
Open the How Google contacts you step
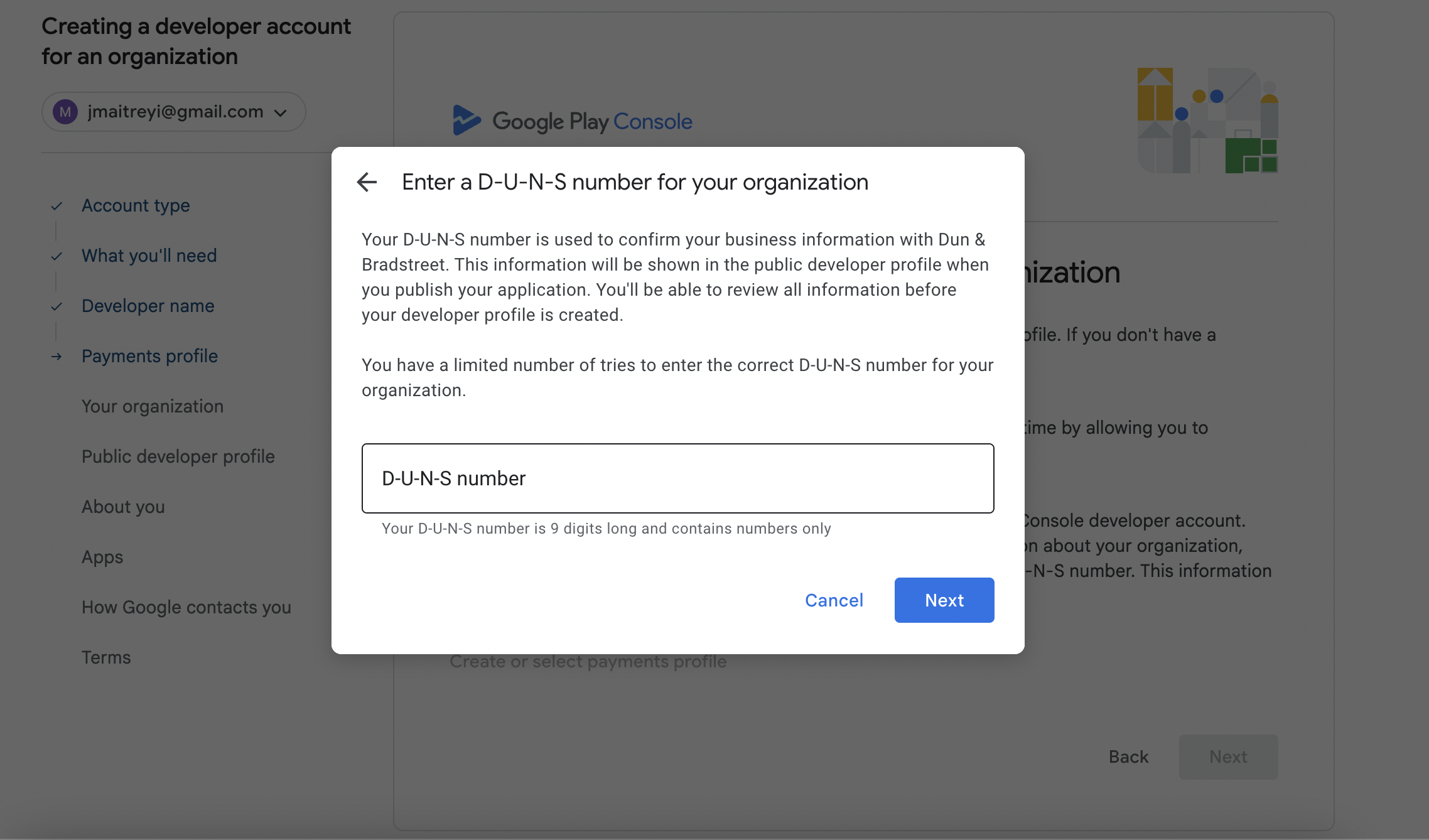tap(186, 608)
